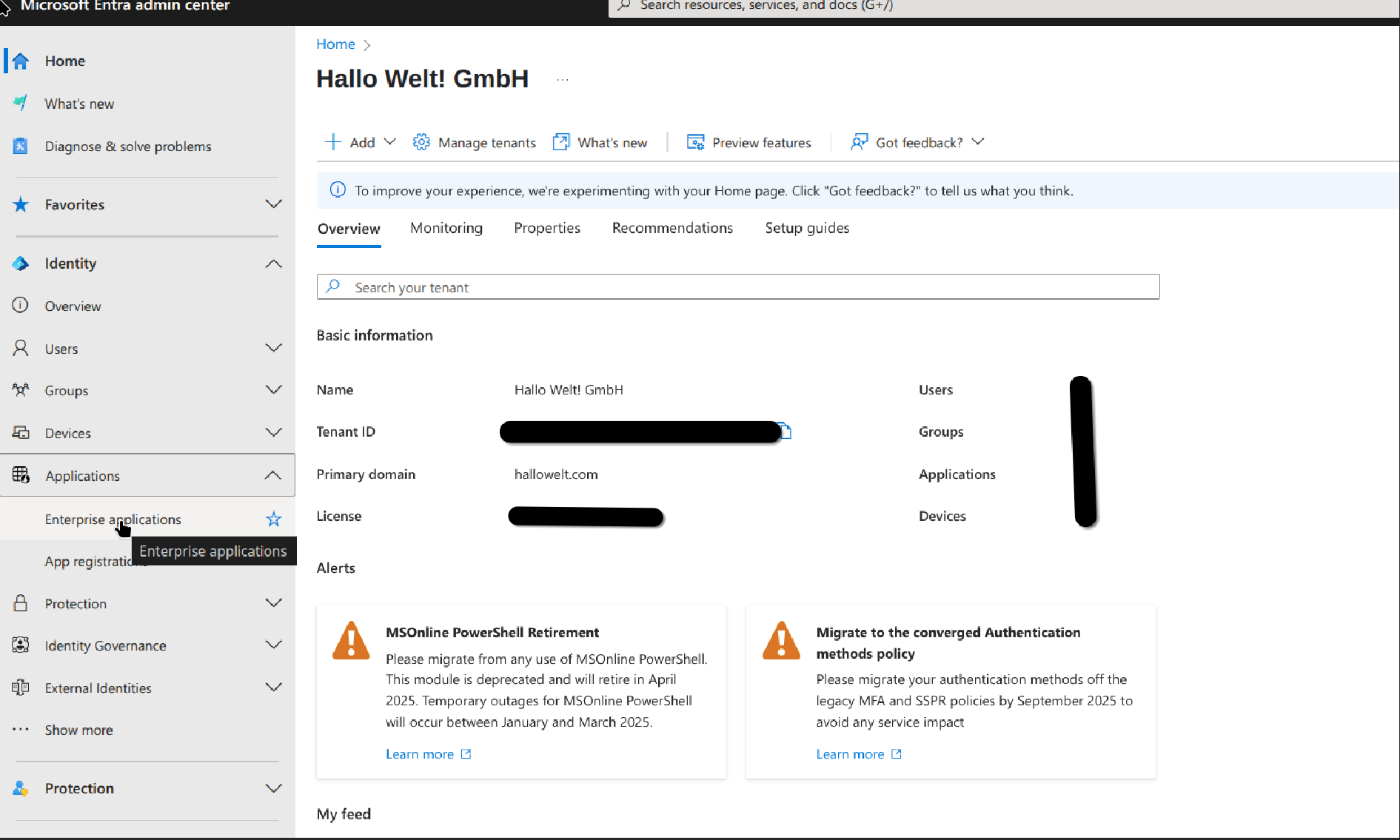Open App registrations in sidebar
The height and width of the screenshot is (840, 1400).
coord(85,562)
